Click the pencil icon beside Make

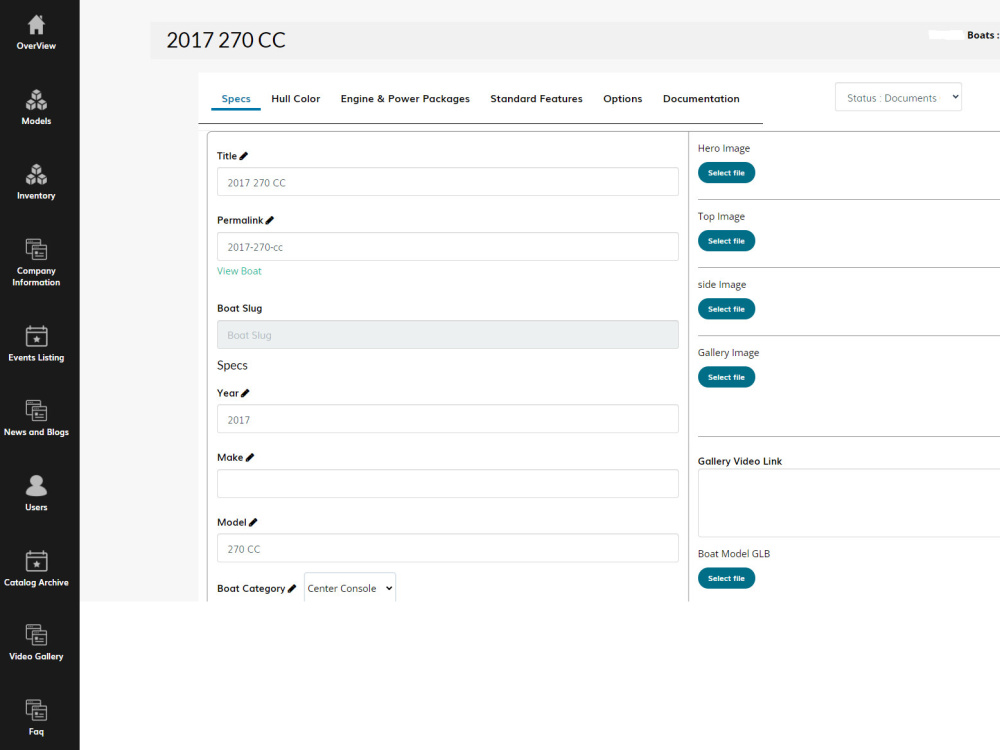click(x=250, y=457)
